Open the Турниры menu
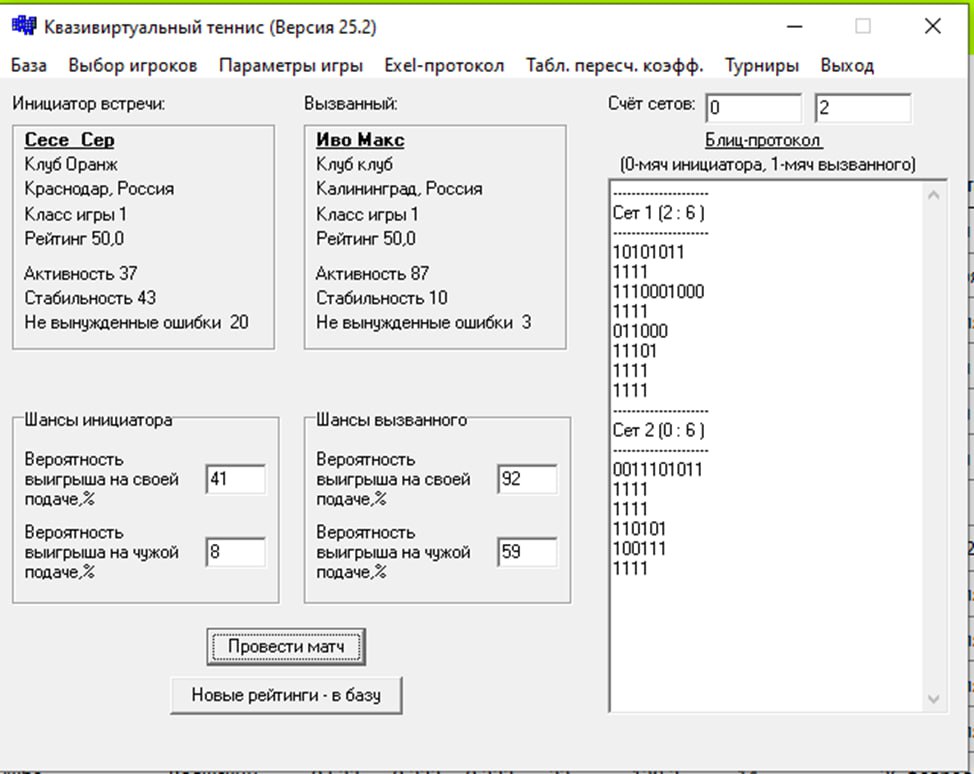 (762, 66)
